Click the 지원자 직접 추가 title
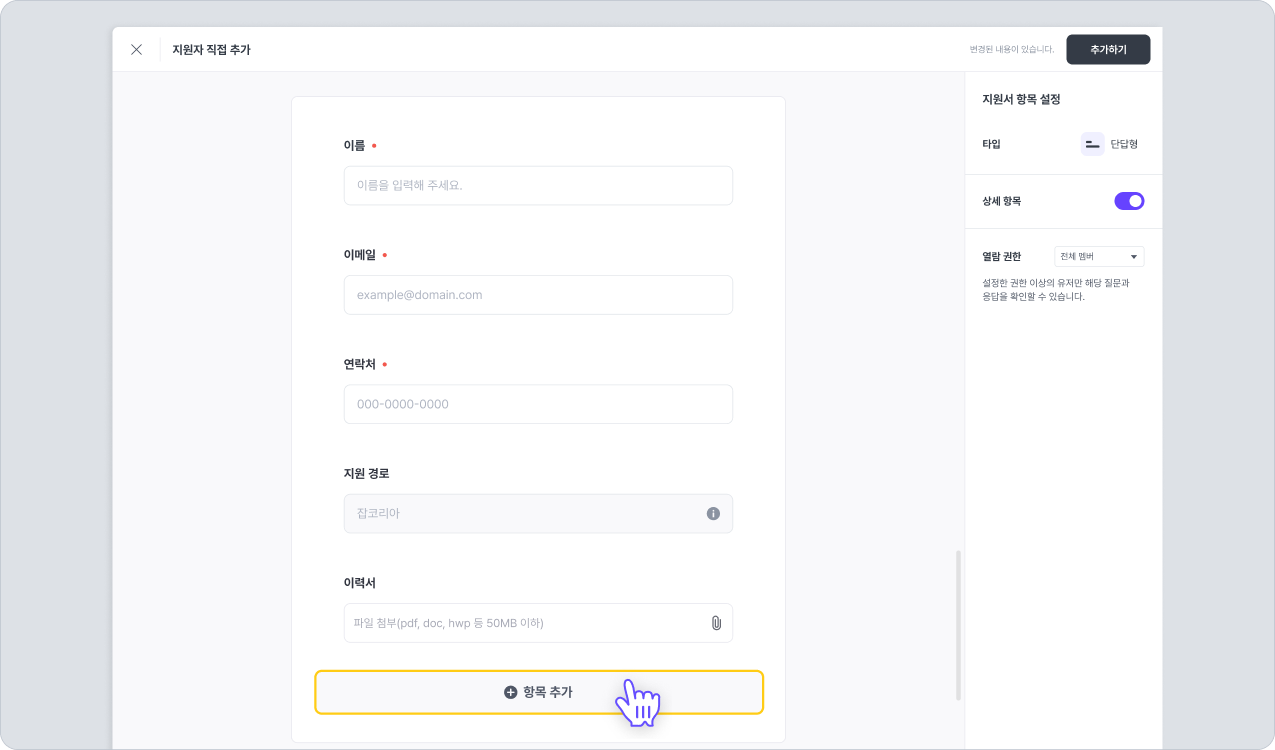The height and width of the screenshot is (750, 1275). (x=211, y=49)
